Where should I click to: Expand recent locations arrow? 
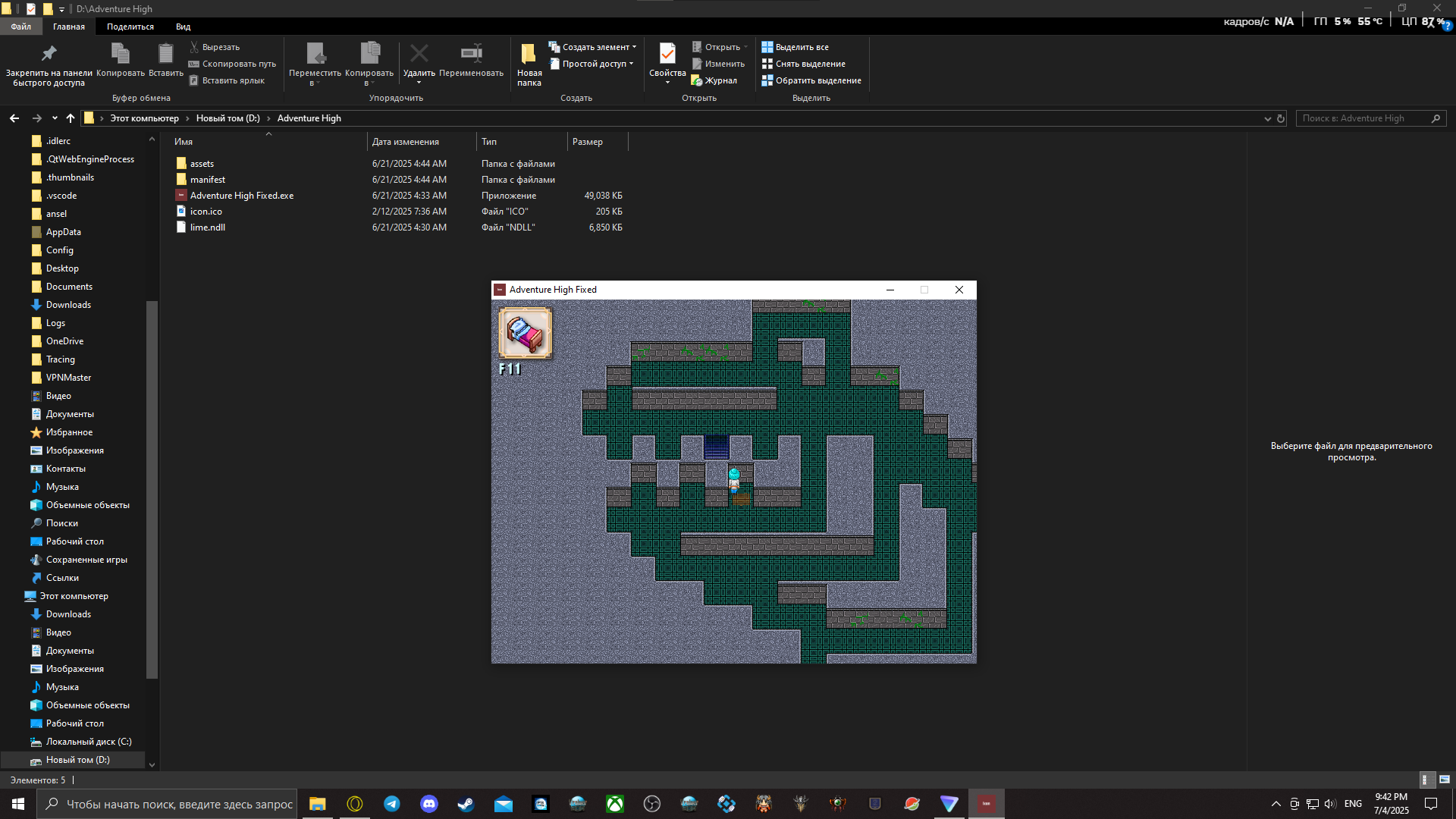coord(55,118)
